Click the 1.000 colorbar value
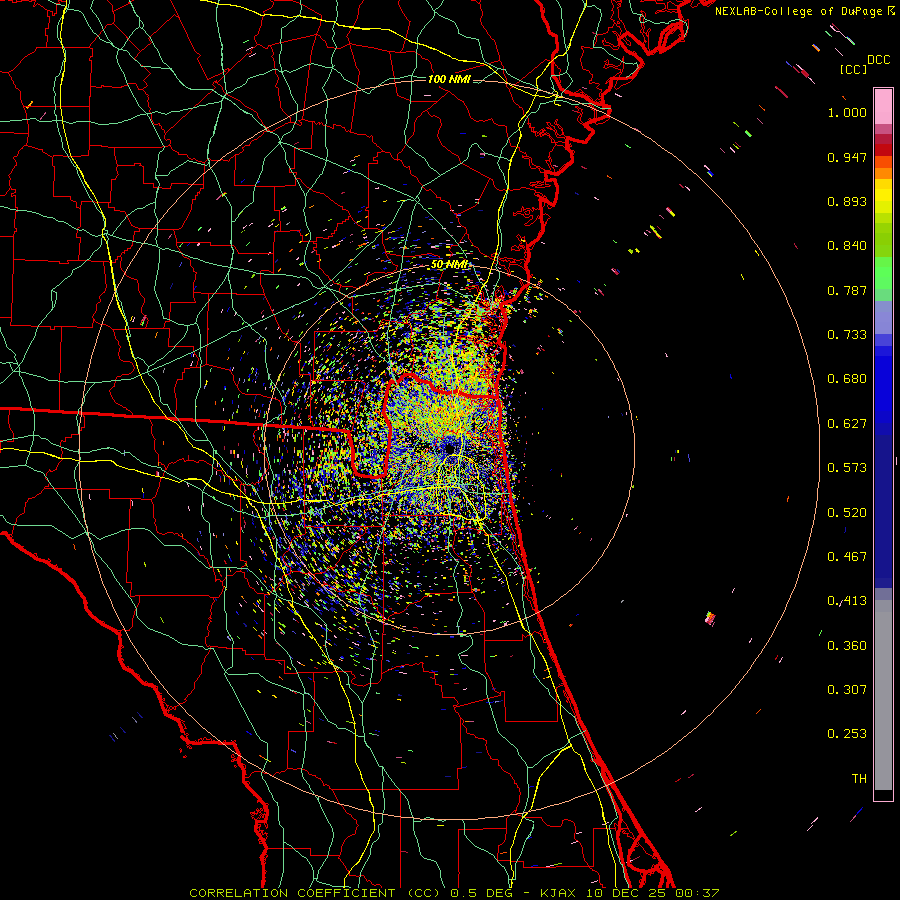The height and width of the screenshot is (900, 900). tap(847, 113)
